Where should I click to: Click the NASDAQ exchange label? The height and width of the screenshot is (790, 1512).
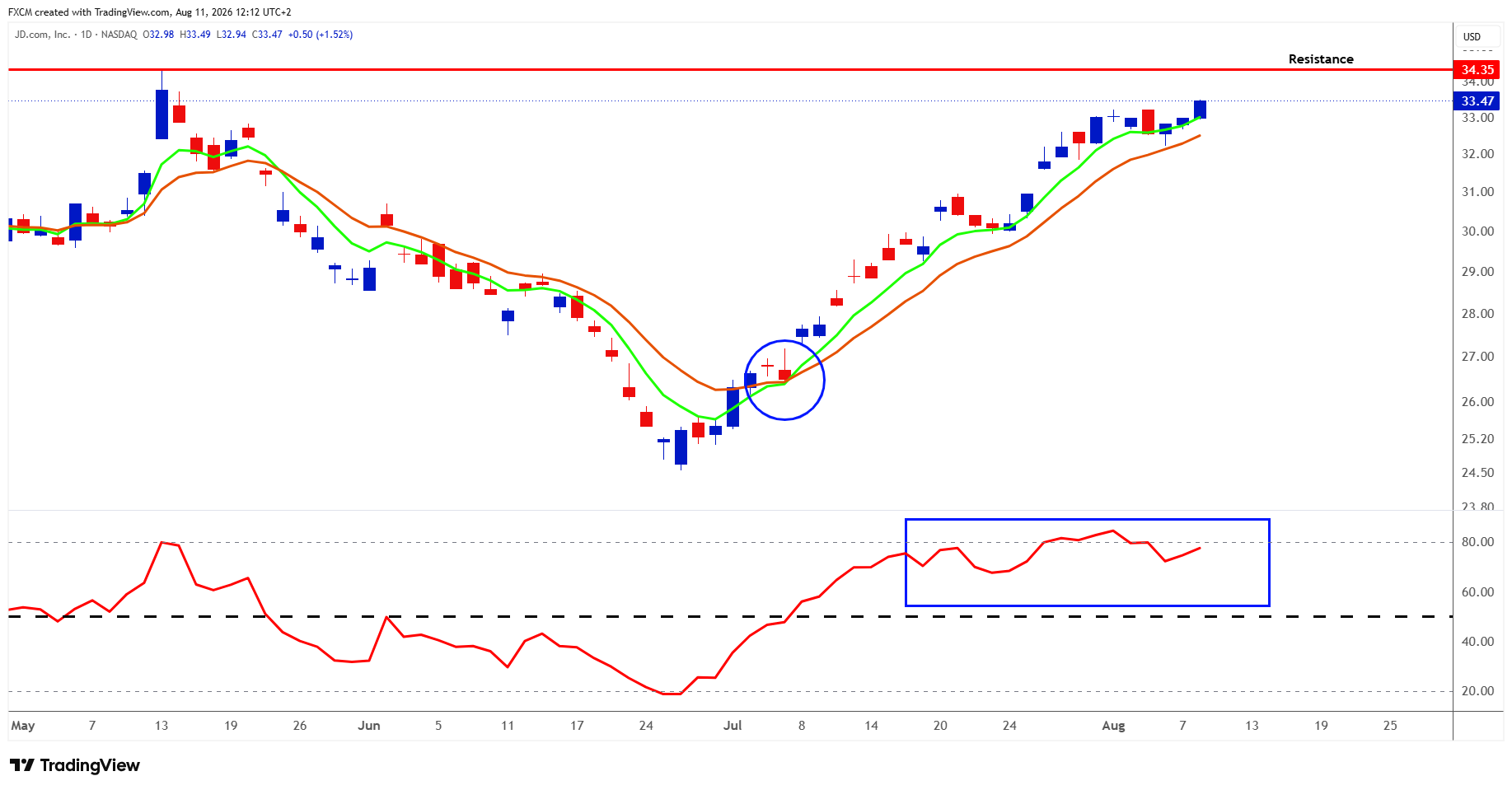[119, 35]
